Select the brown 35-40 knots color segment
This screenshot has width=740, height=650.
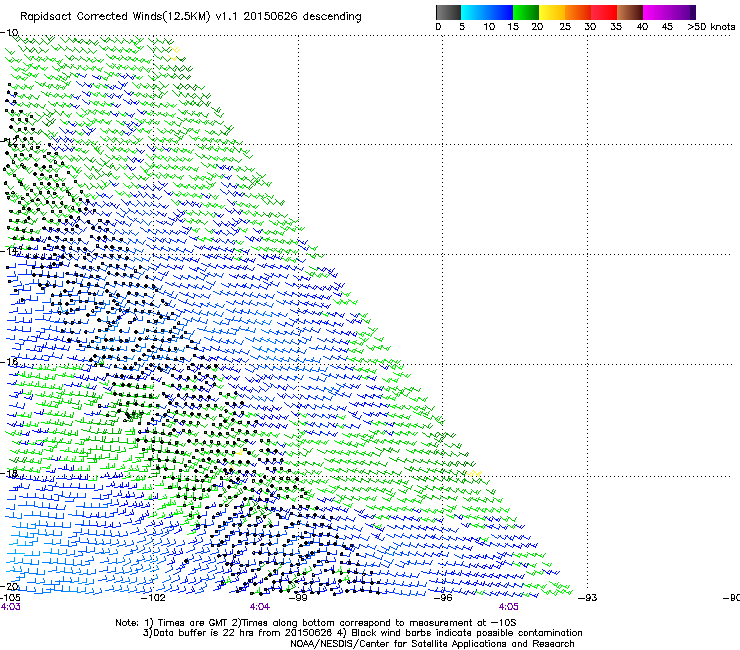[x=630, y=12]
